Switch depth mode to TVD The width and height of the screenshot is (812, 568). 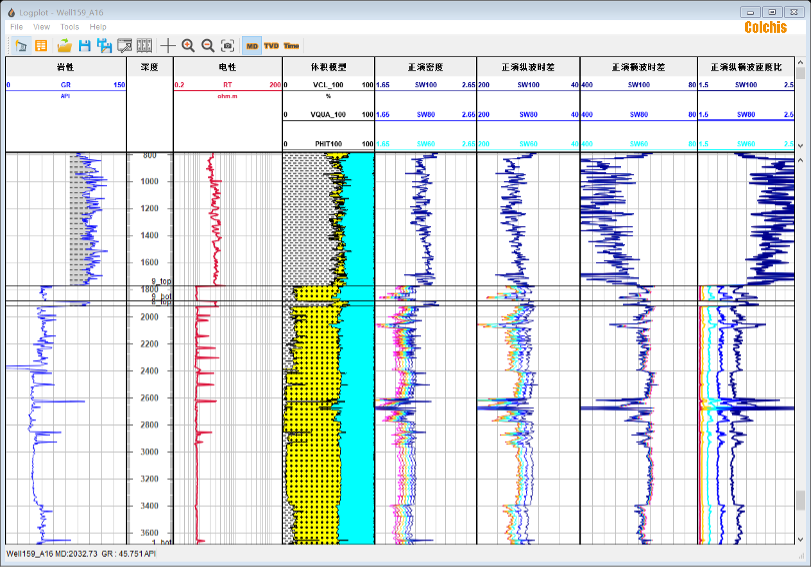point(271,46)
